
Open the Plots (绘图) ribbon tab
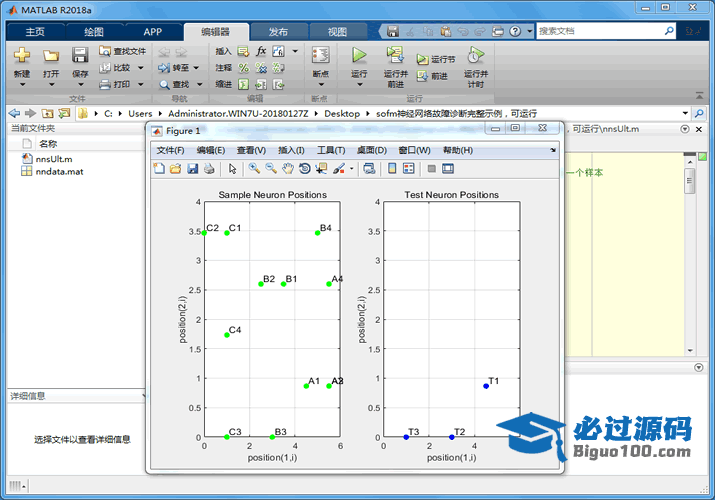[x=94, y=31]
